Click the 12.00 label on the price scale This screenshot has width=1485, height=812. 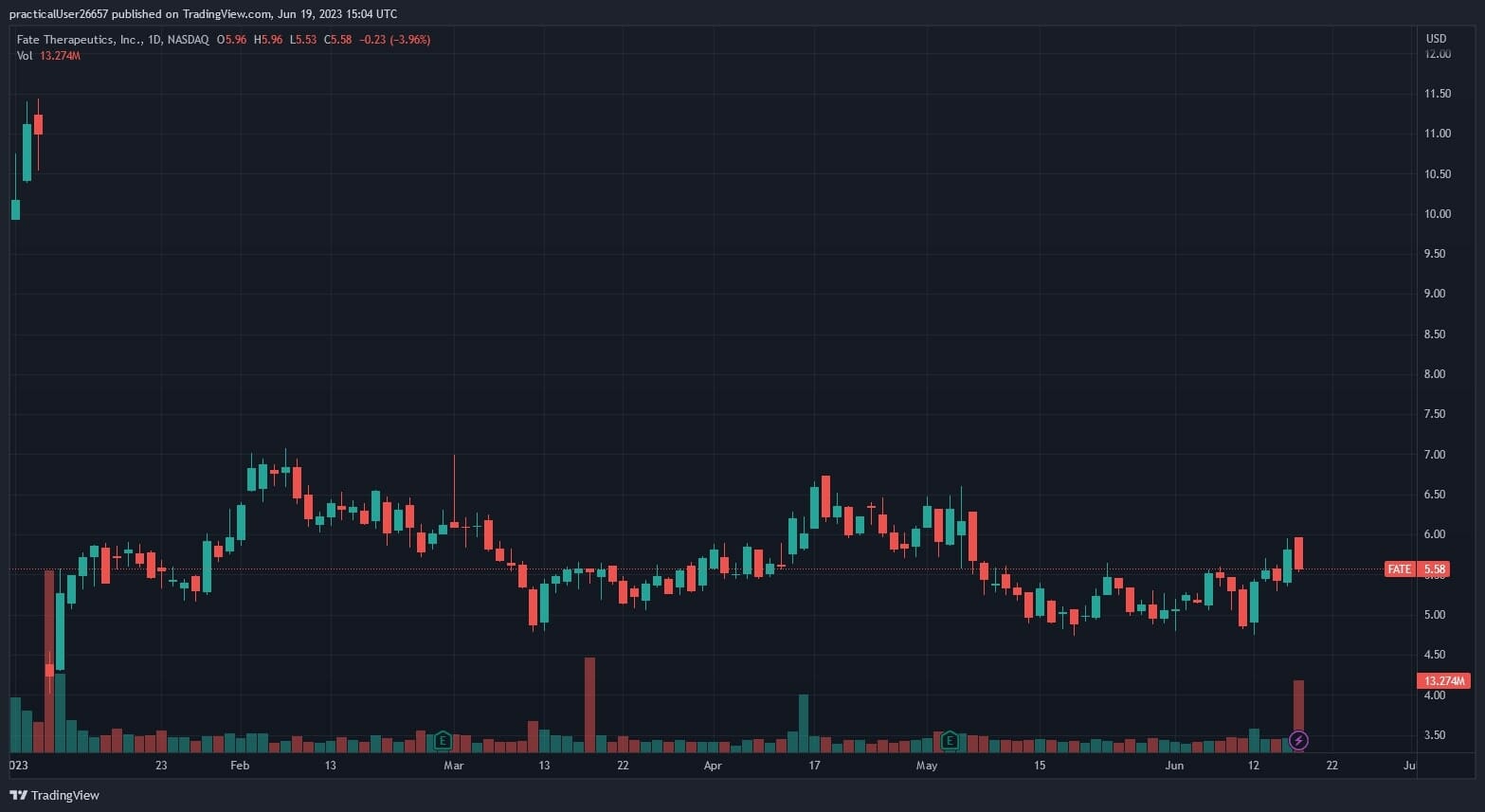pyautogui.click(x=1438, y=54)
